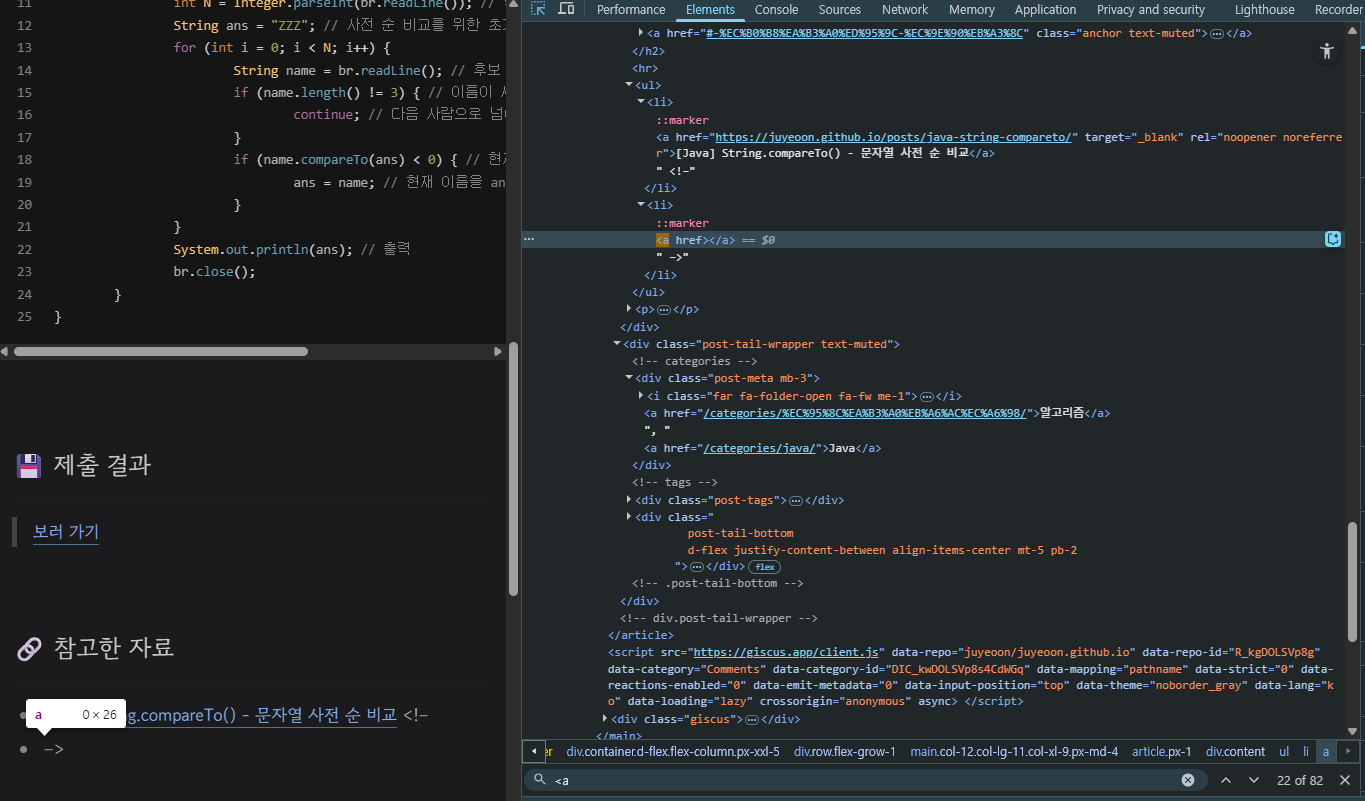This screenshot has height=801, width=1365.
Task: Click the DevTools search input field
Action: [x=865, y=780]
